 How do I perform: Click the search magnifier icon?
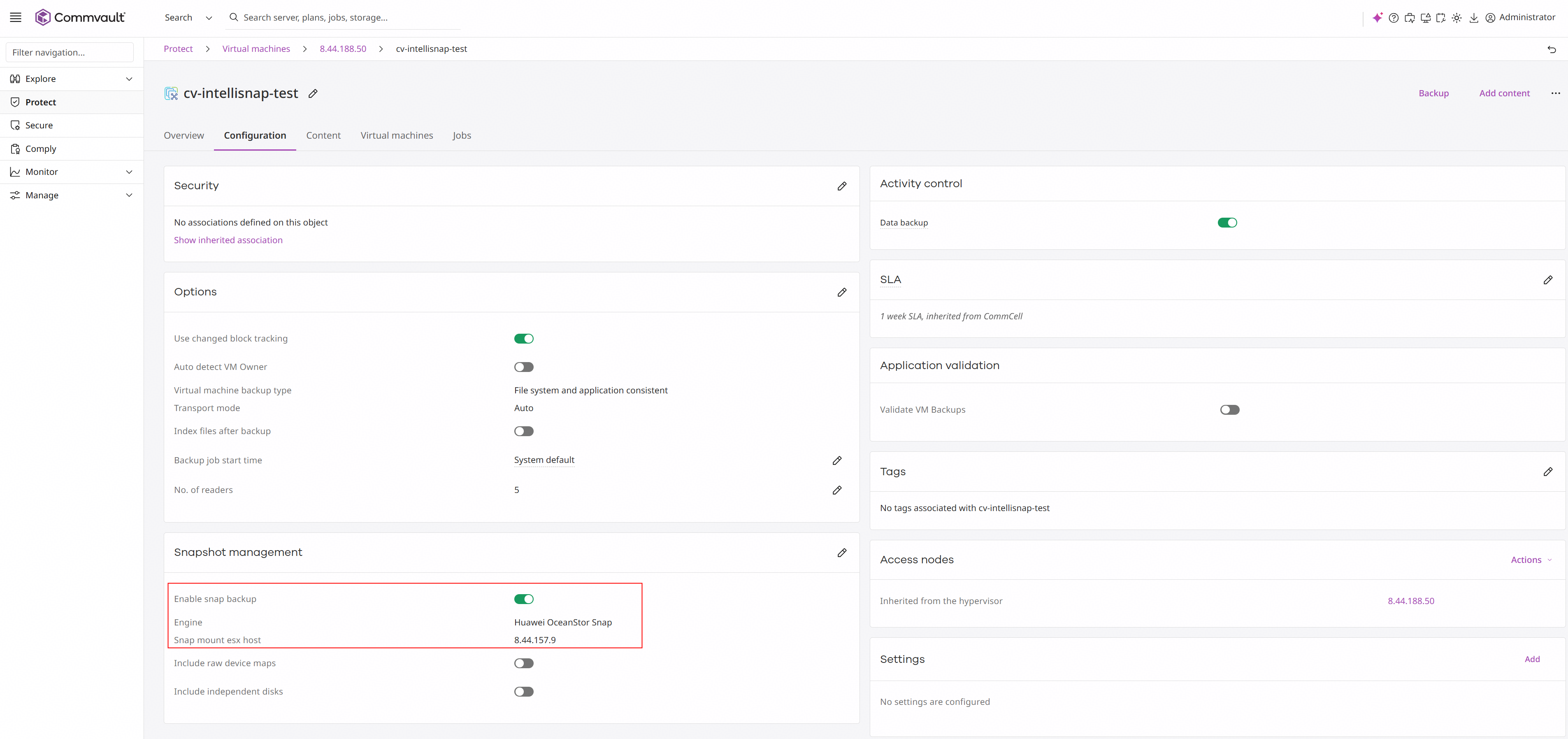click(233, 18)
